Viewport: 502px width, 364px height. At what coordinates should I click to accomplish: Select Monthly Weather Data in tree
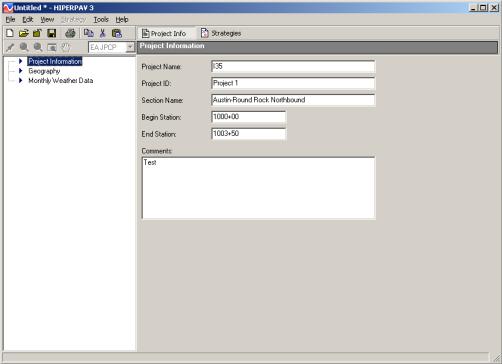[x=61, y=81]
